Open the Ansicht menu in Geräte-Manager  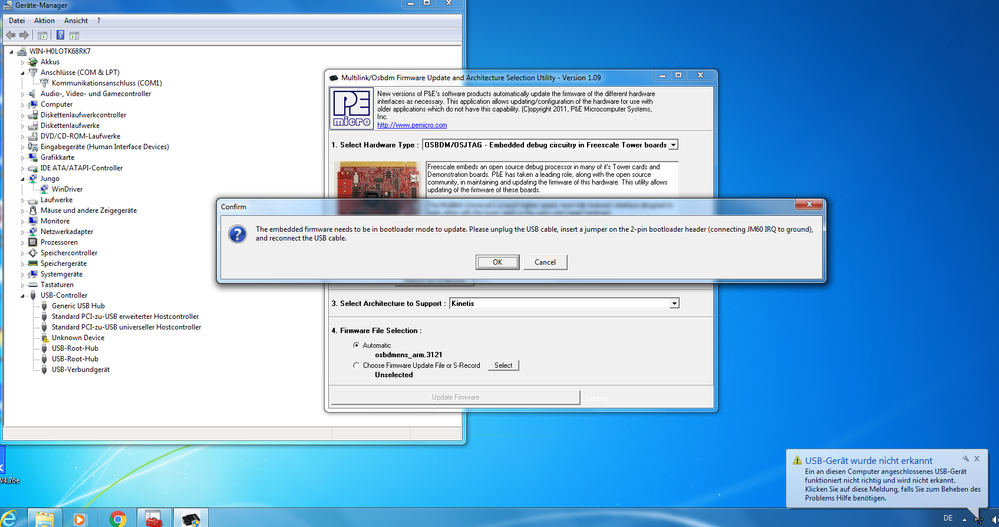point(76,20)
